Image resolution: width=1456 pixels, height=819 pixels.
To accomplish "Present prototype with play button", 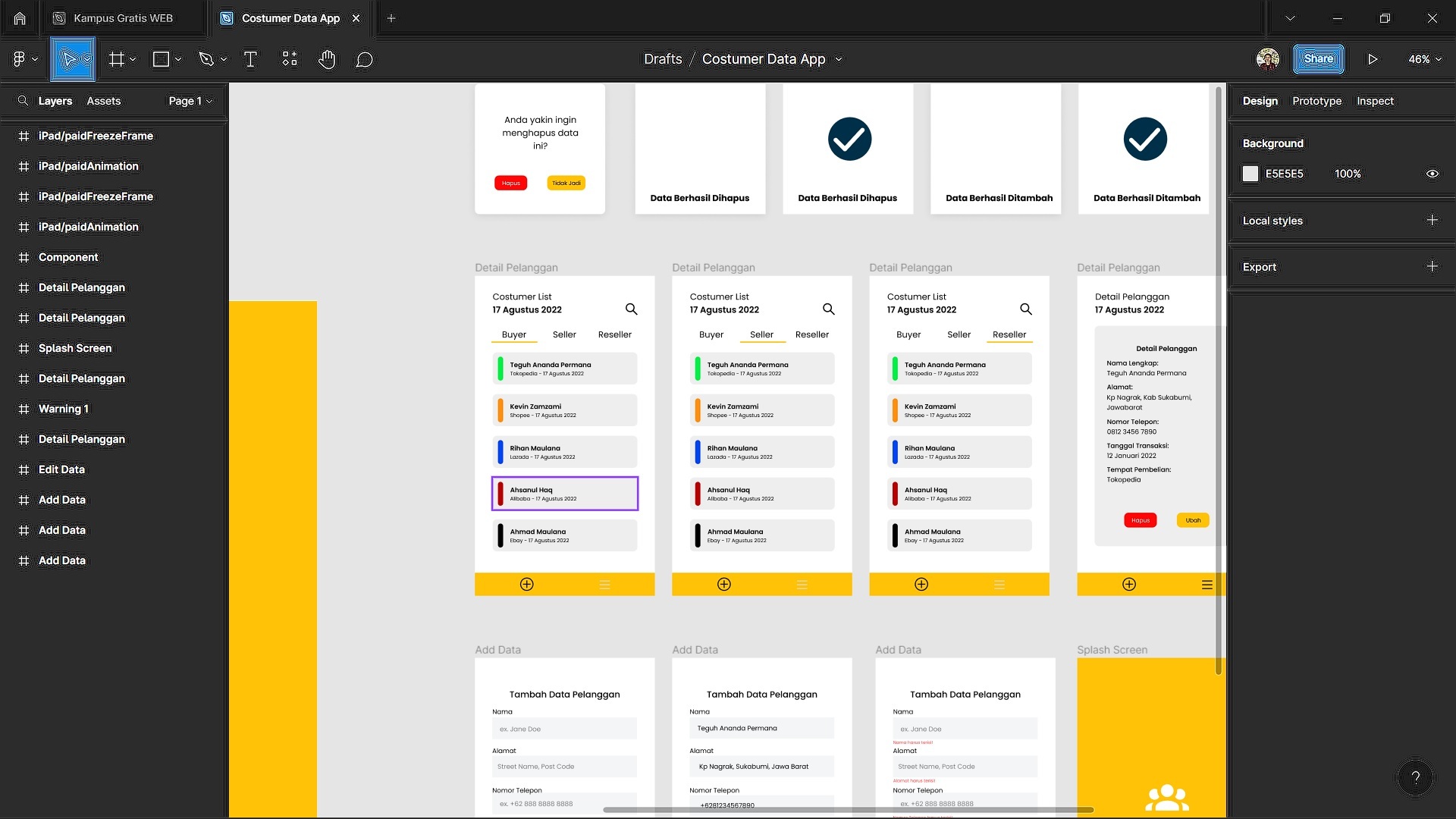I will pos(1373,59).
